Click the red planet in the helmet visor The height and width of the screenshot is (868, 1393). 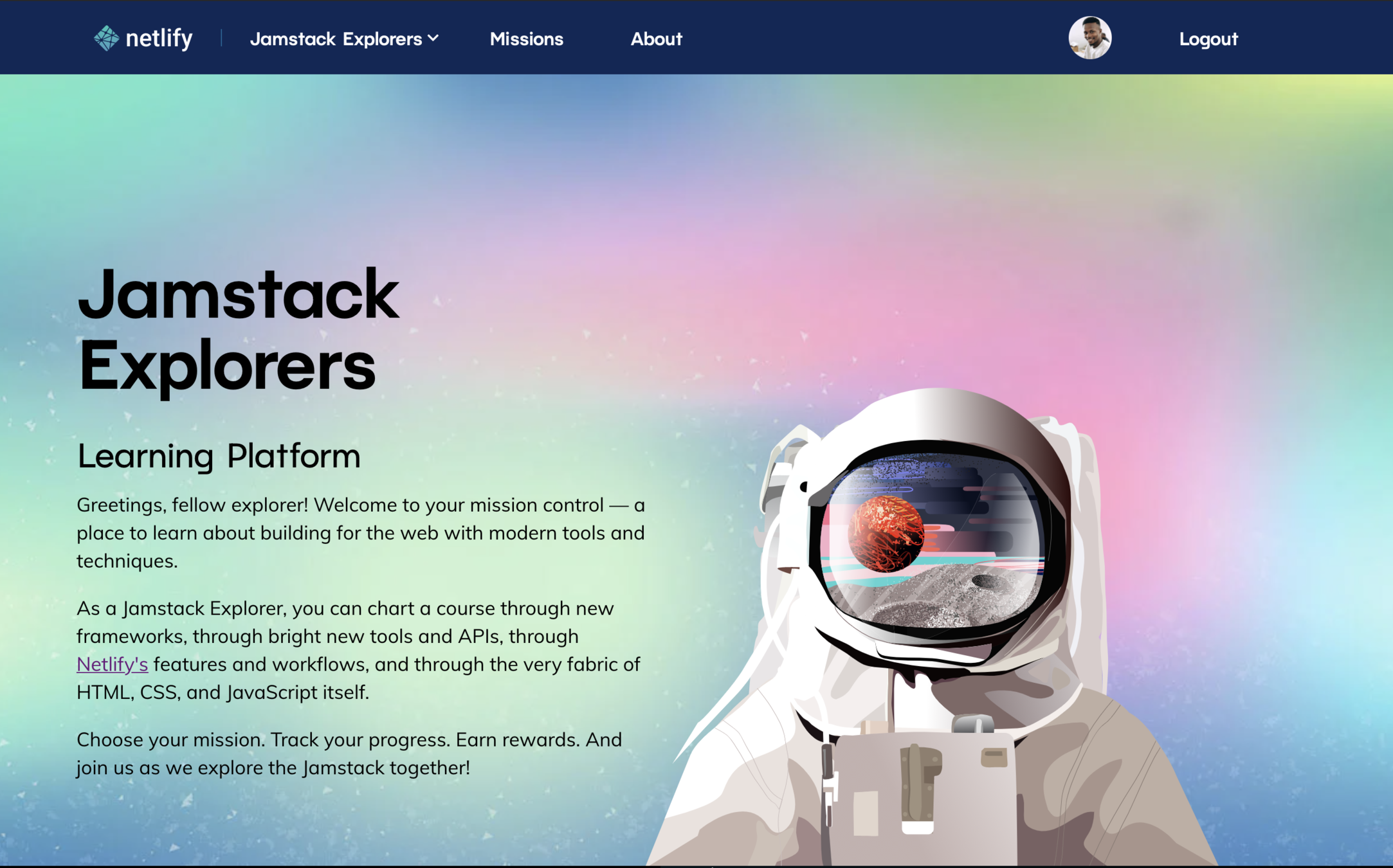pyautogui.click(x=886, y=534)
